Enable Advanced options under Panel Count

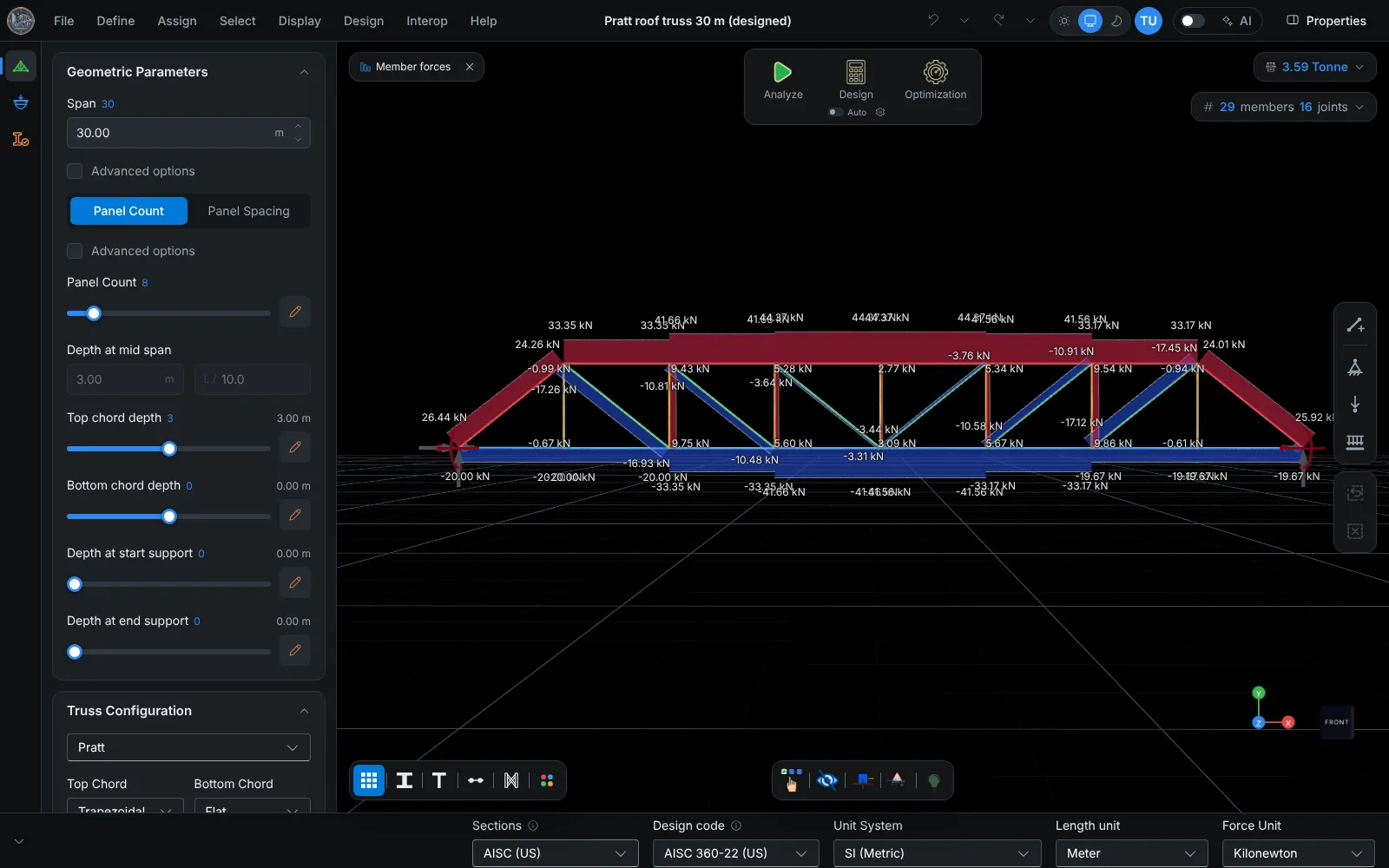[75, 251]
